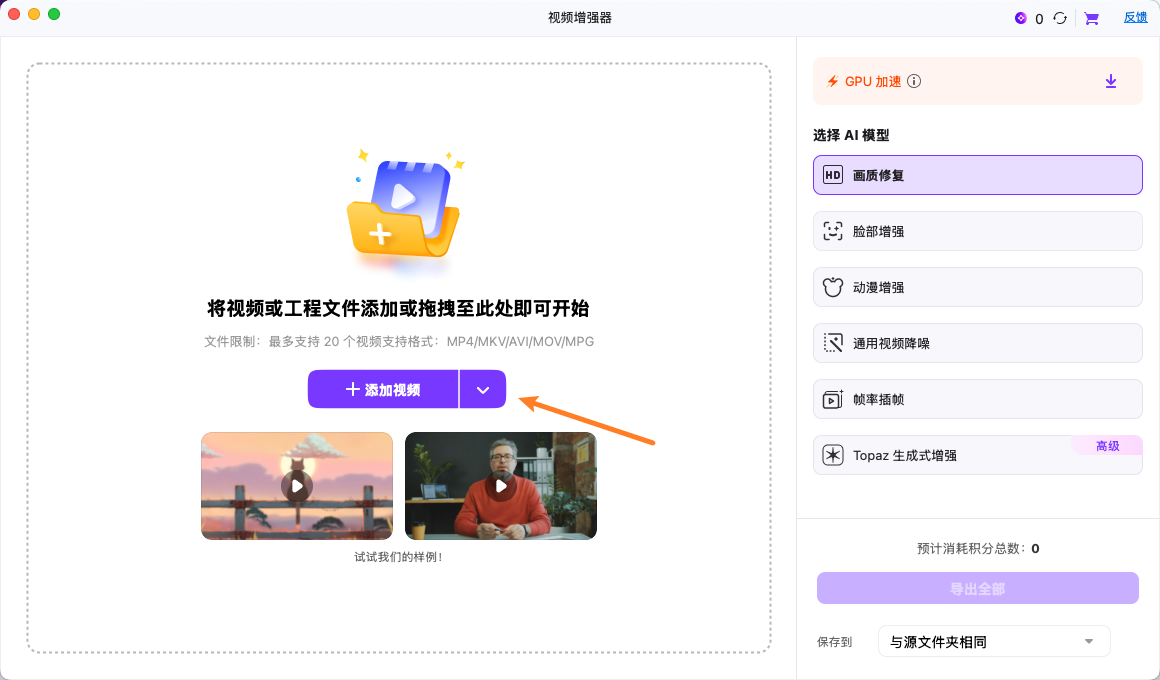Image resolution: width=1160 pixels, height=680 pixels.
Task: Play the red-sweater man sample video
Action: click(500, 486)
